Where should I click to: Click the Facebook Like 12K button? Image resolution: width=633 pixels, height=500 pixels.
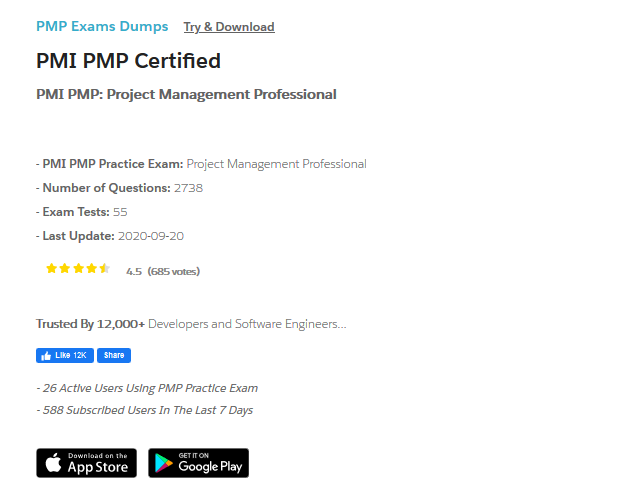coord(65,355)
